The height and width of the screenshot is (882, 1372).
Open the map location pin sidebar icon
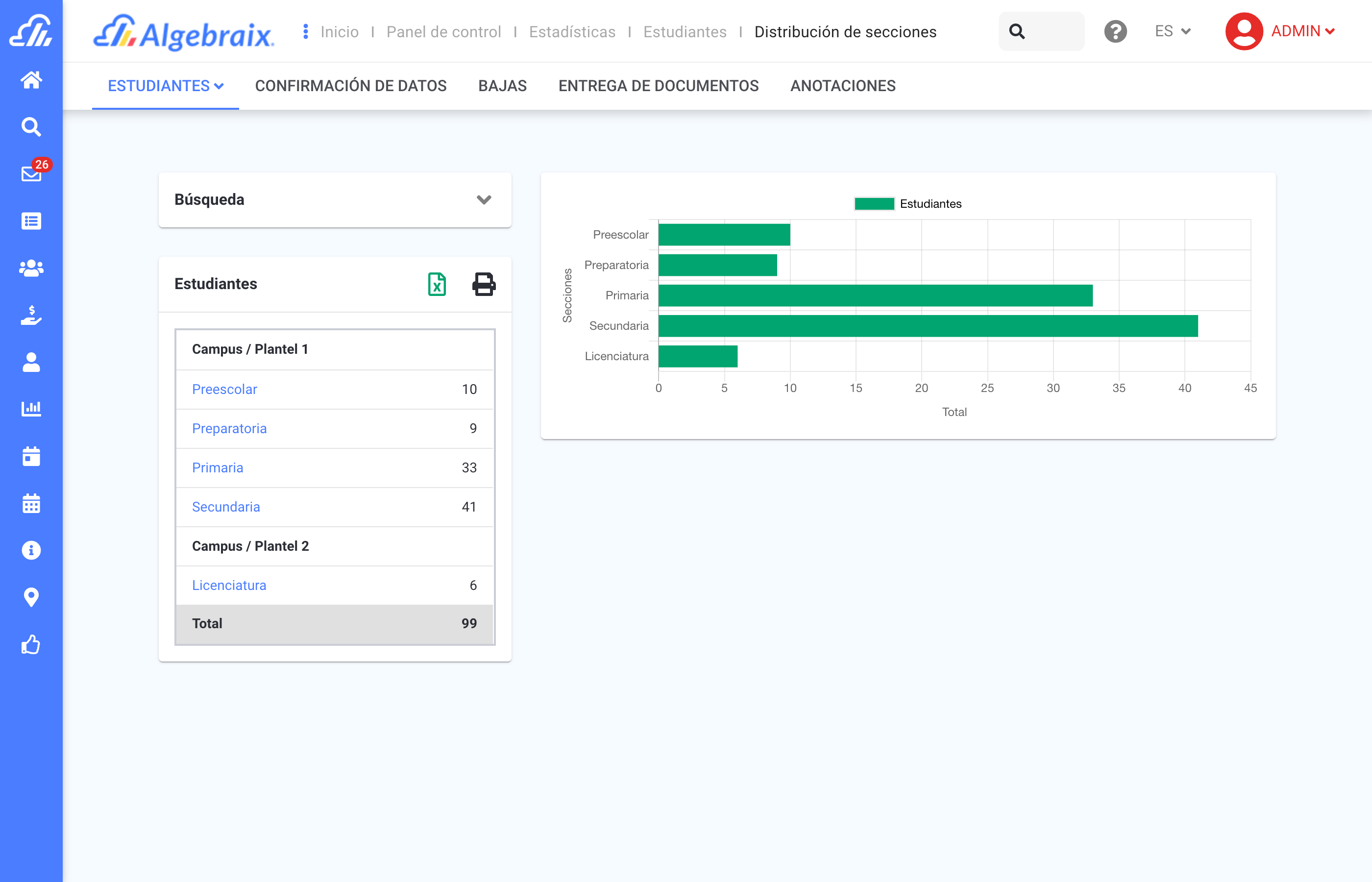pos(31,597)
